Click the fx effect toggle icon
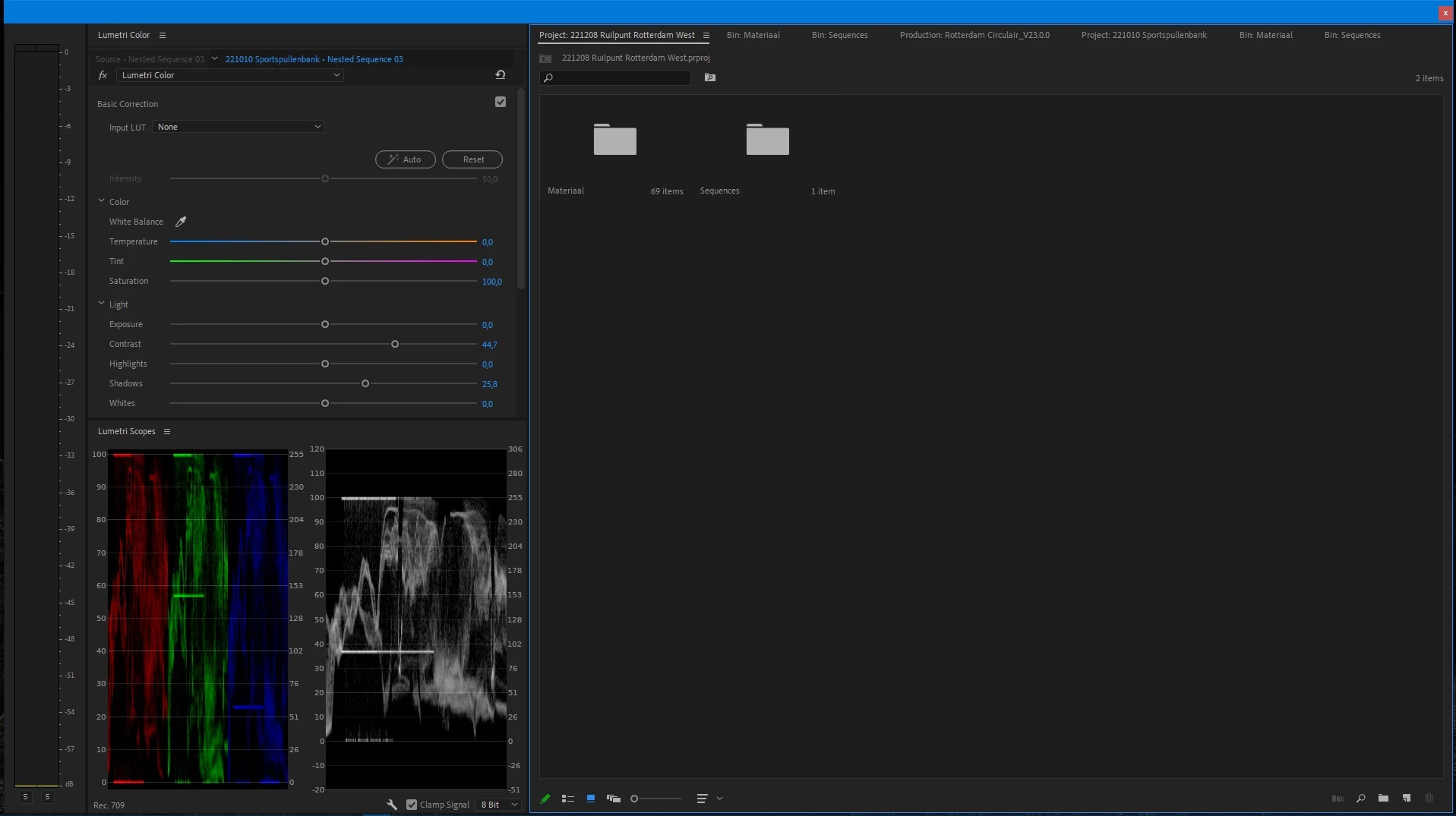Viewport: 1456px width, 816px height. click(x=103, y=75)
